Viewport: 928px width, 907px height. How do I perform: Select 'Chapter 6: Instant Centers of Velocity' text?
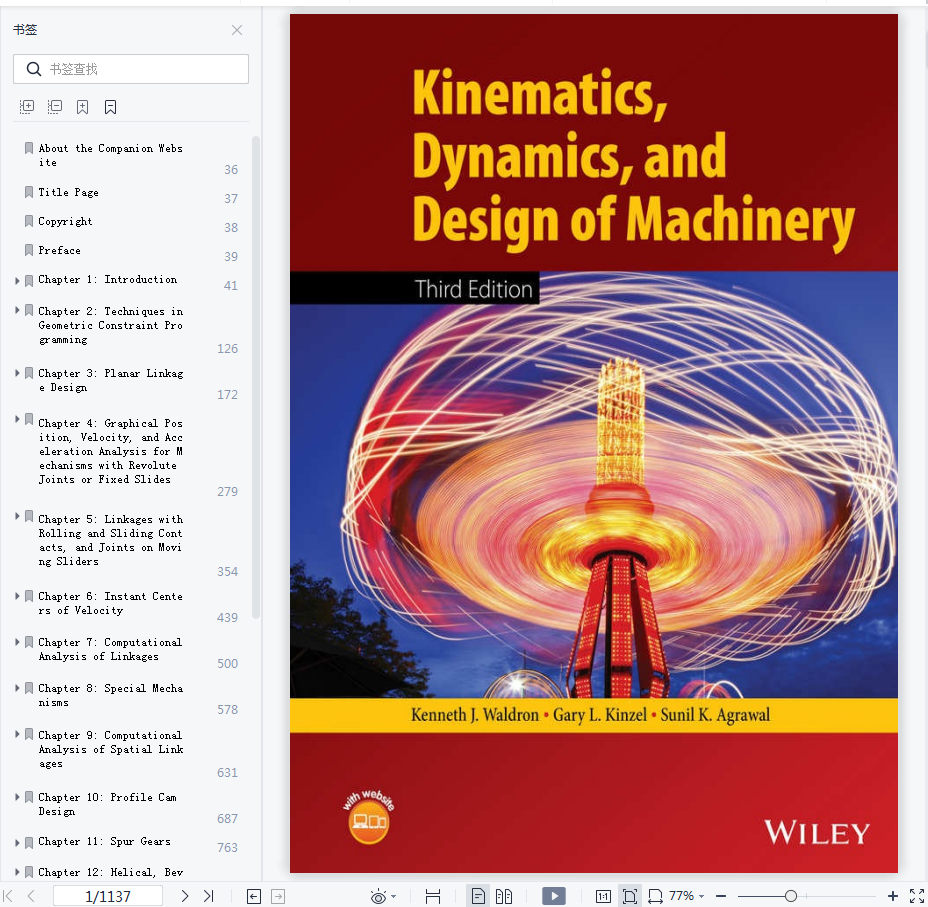point(111,603)
